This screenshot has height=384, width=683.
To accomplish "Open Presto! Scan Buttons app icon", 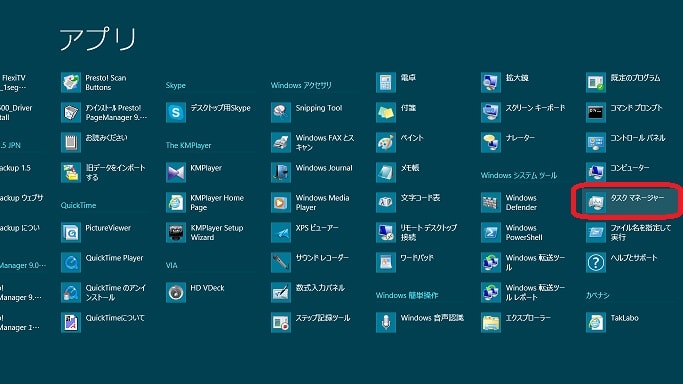I will click(71, 82).
